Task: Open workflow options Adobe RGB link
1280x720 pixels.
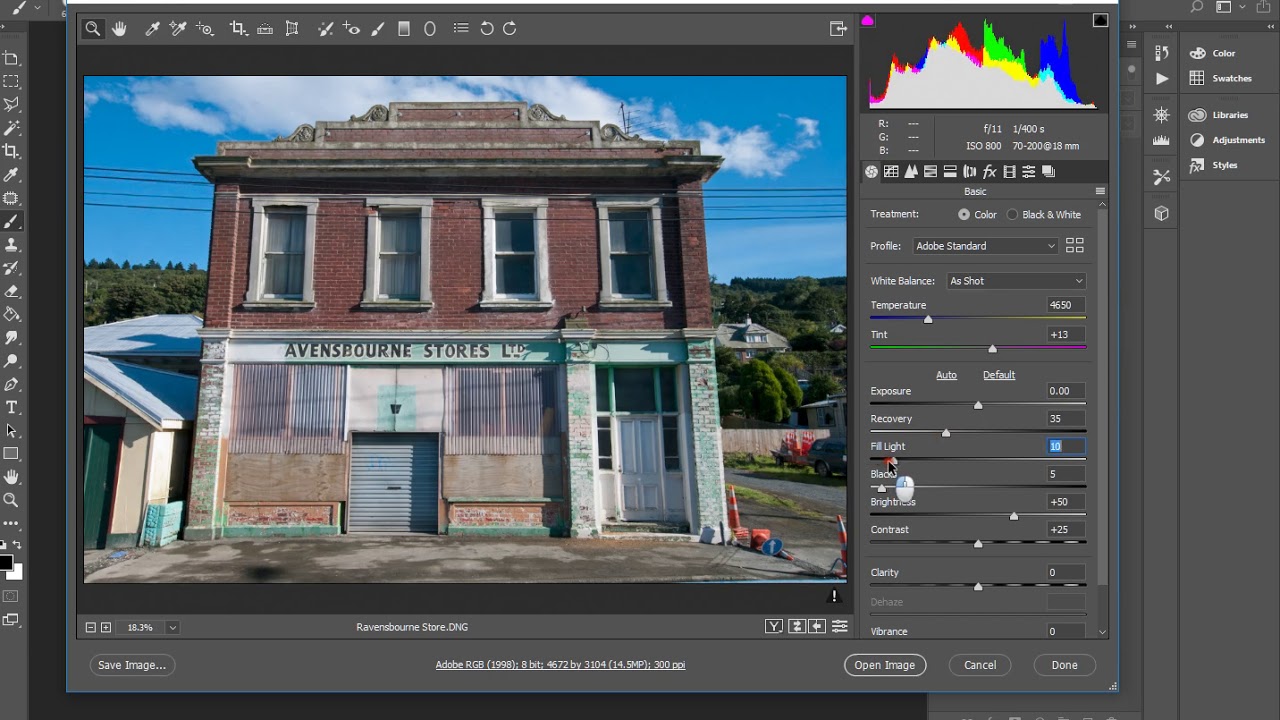Action: [560, 665]
